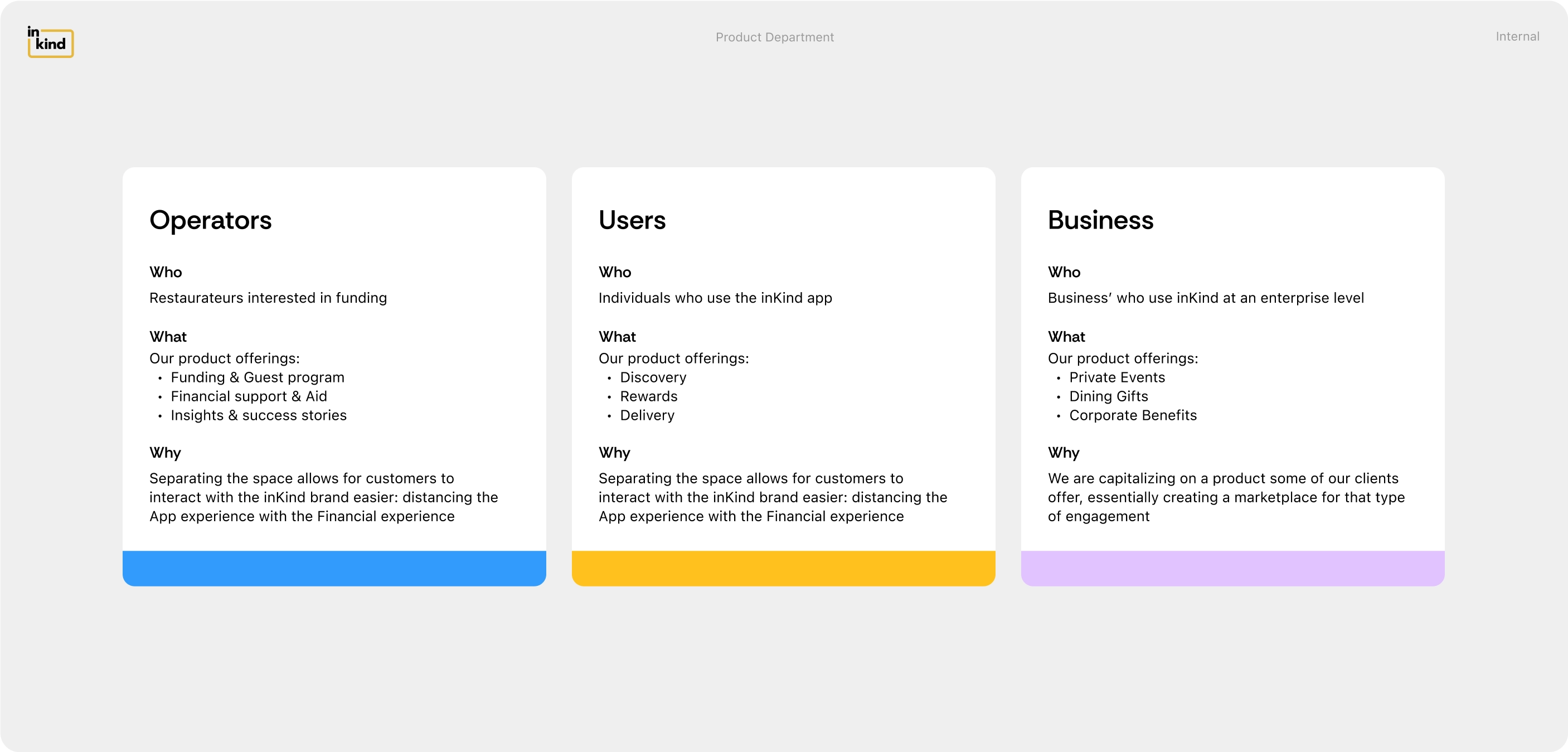
Task: Click the Rewards bullet item
Action: click(648, 396)
